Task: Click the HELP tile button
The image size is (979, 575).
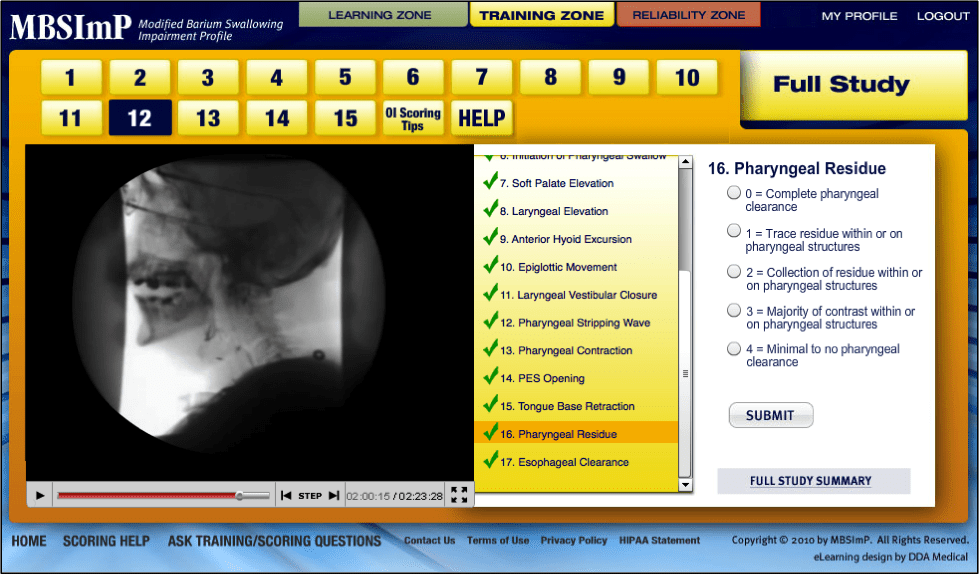Action: click(x=481, y=118)
